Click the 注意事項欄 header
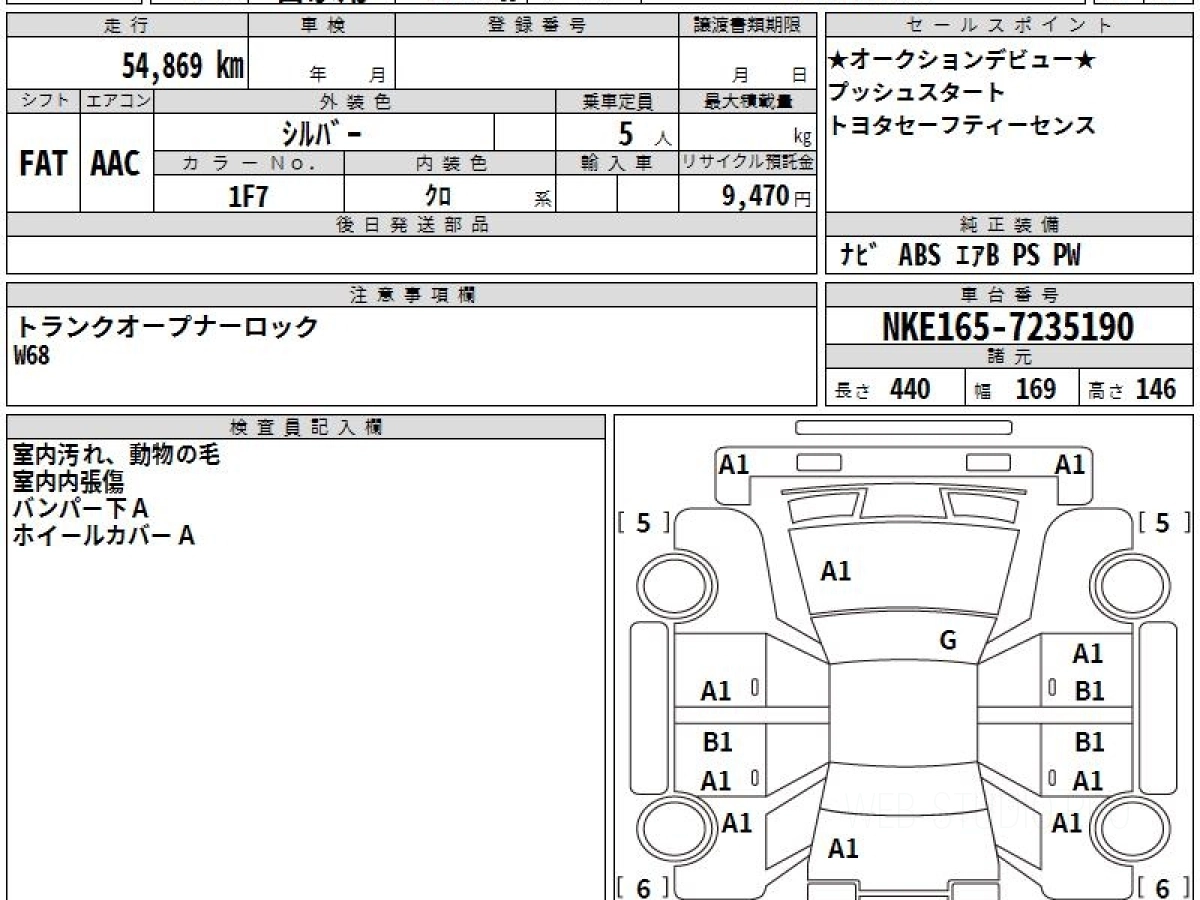Screen dimensions: 1200x900 coord(411,295)
